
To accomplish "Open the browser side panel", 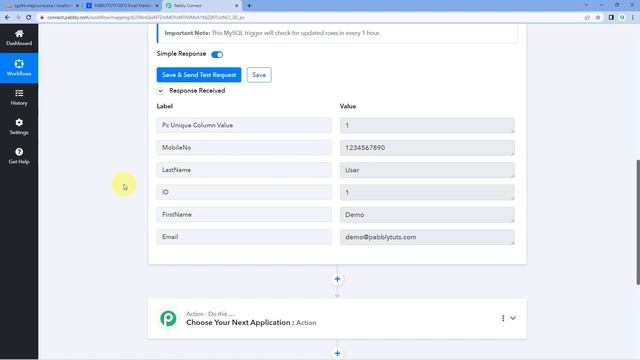I will tap(611, 18).
